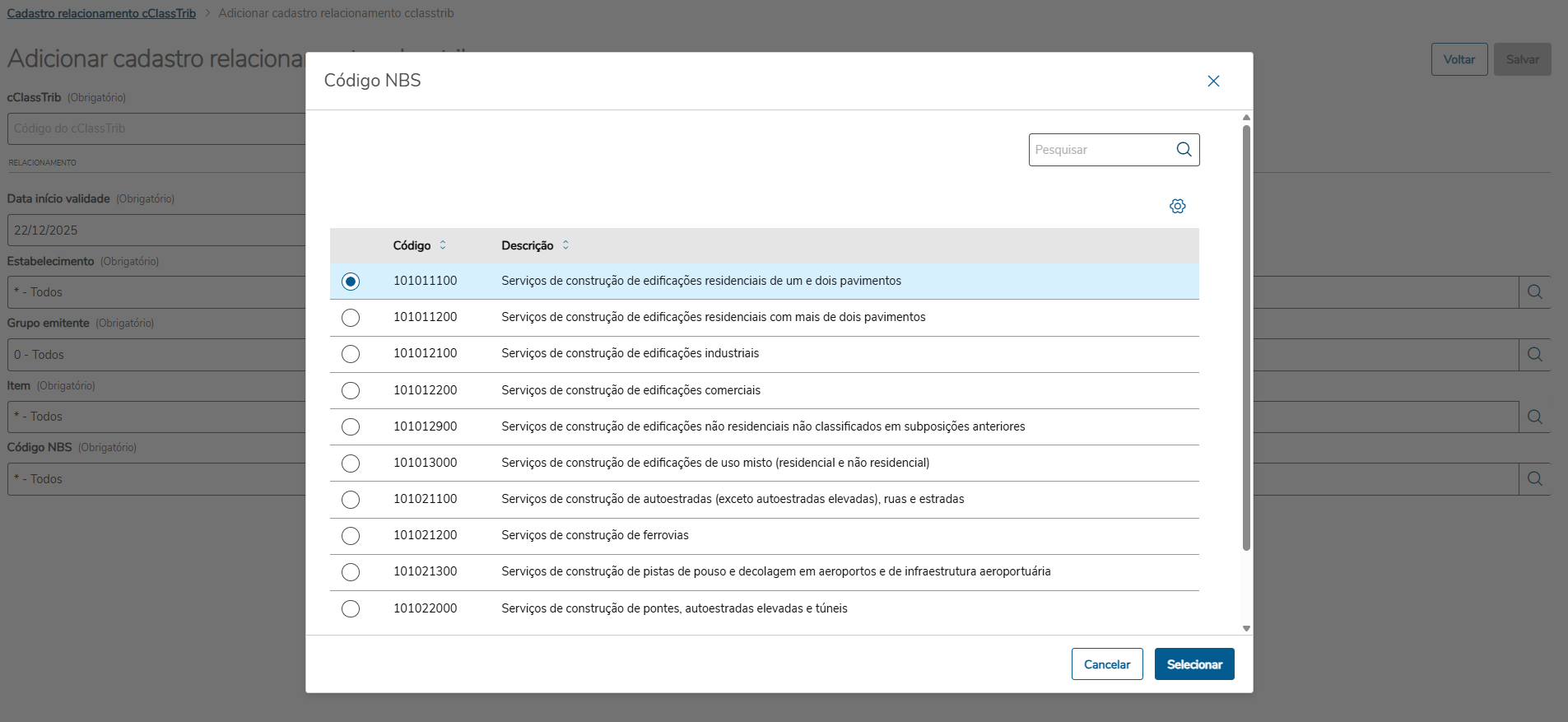Select radio button for code 101011200
This screenshot has width=1568, height=722.
351,318
